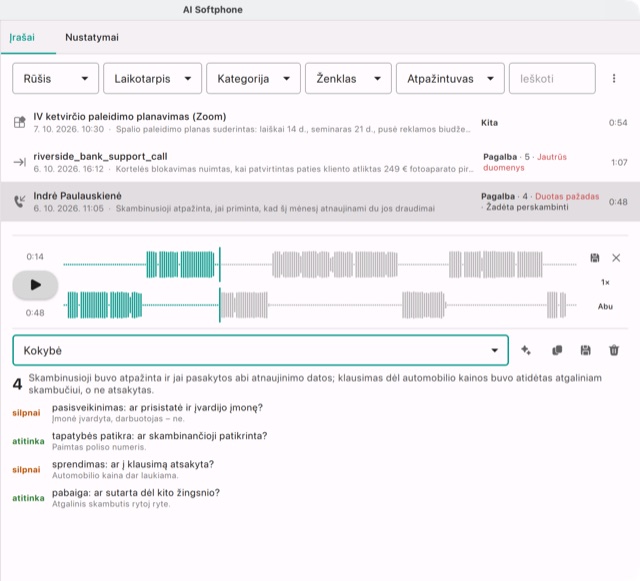This screenshot has width=640, height=581.
Task: Select the Indrė Paulauskienė recording row
Action: [x=320, y=202]
